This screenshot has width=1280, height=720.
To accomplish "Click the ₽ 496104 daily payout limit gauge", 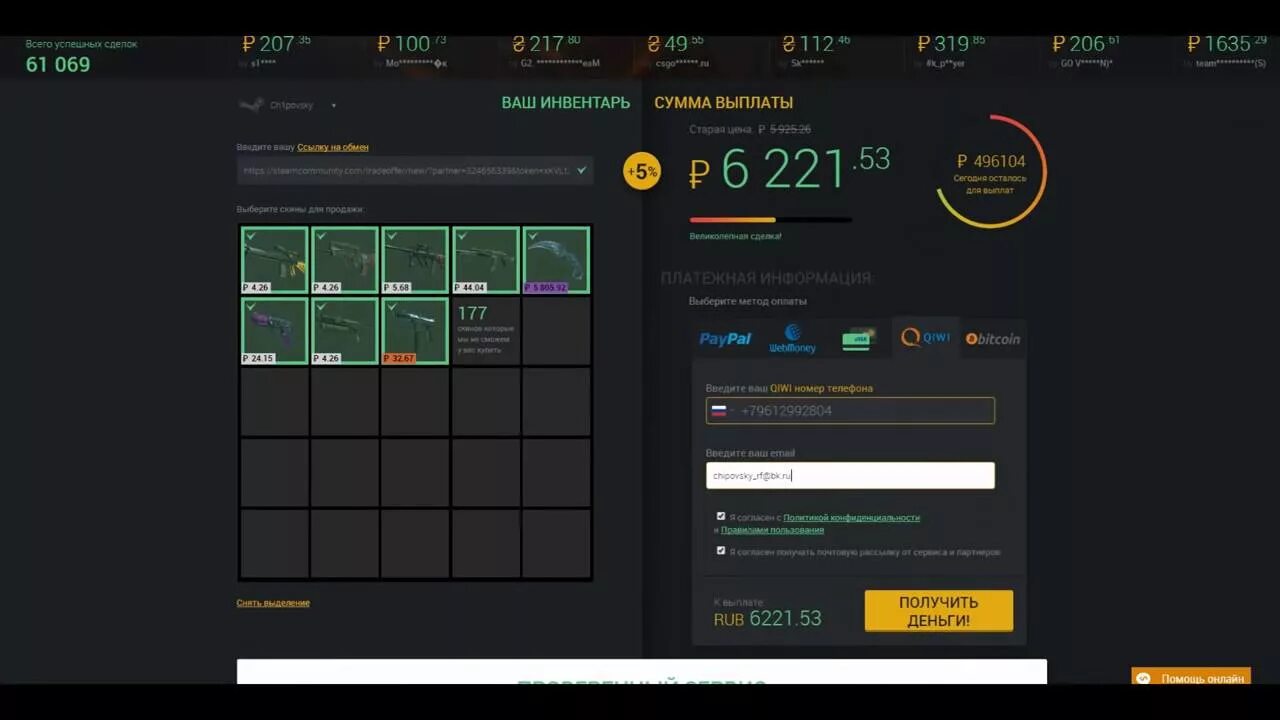I will 991,171.
